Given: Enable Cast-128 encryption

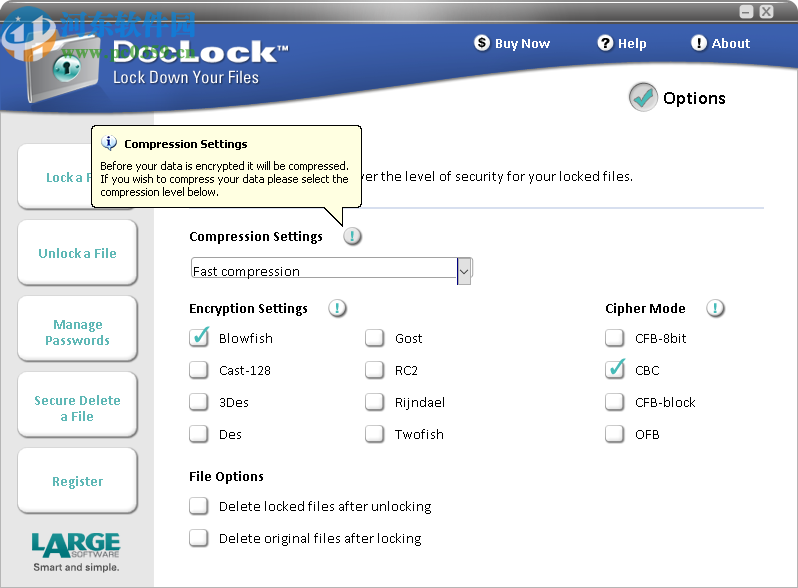Looking at the screenshot, I should [x=198, y=370].
